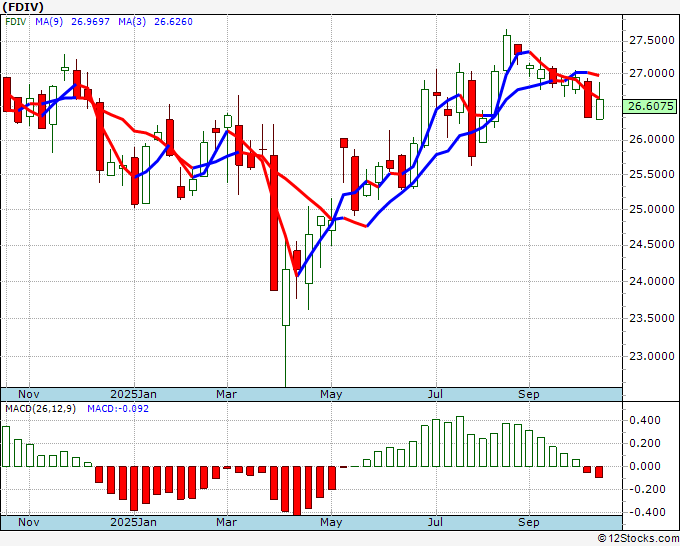Click the 23.0000 price axis label
The height and width of the screenshot is (546, 680).
coord(652,356)
